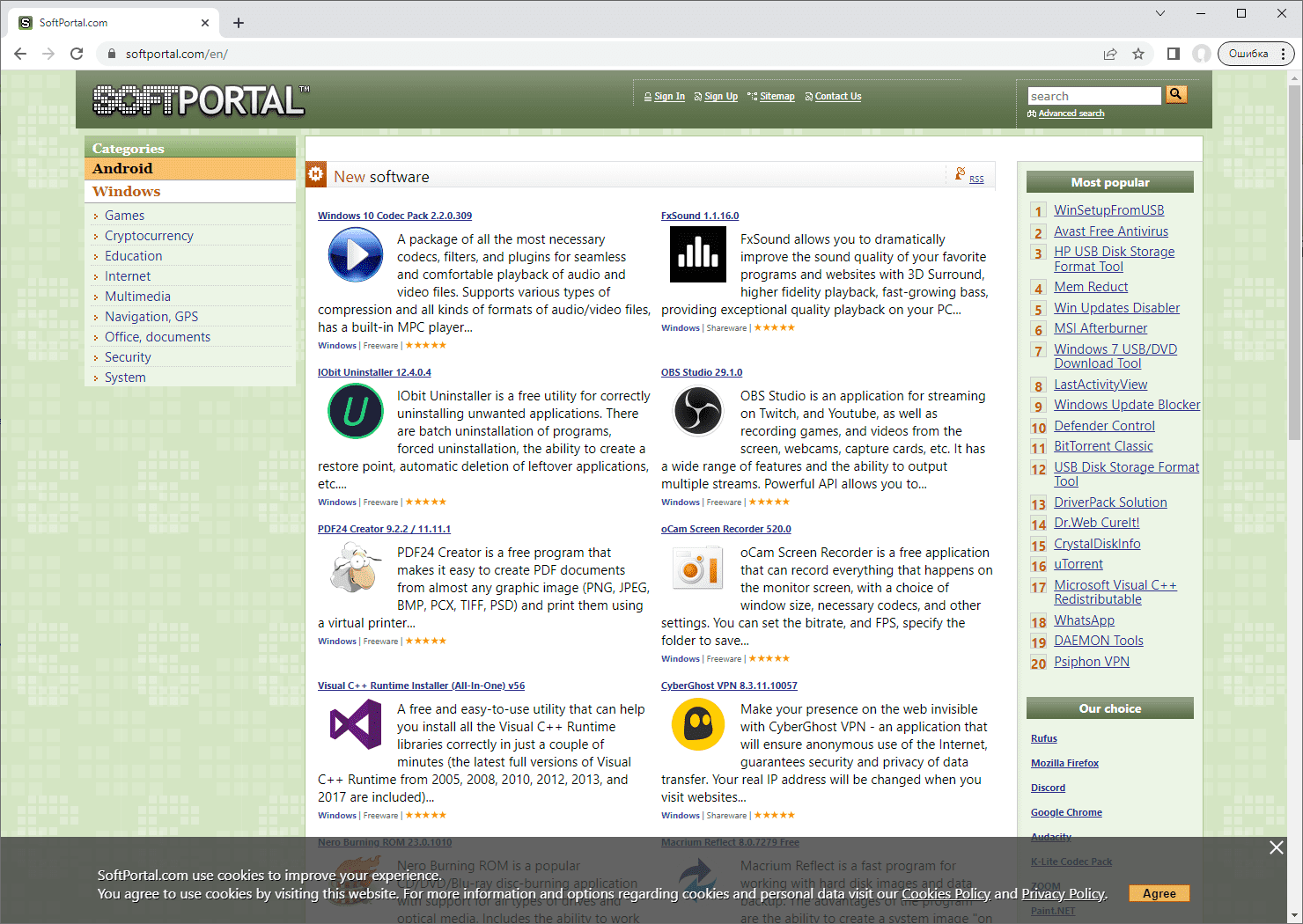Click the IObit Uninstaller green U icon
This screenshot has height=924, width=1303.
click(356, 412)
